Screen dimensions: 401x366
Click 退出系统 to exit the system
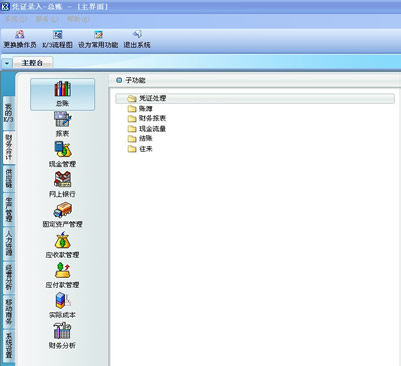(x=137, y=39)
